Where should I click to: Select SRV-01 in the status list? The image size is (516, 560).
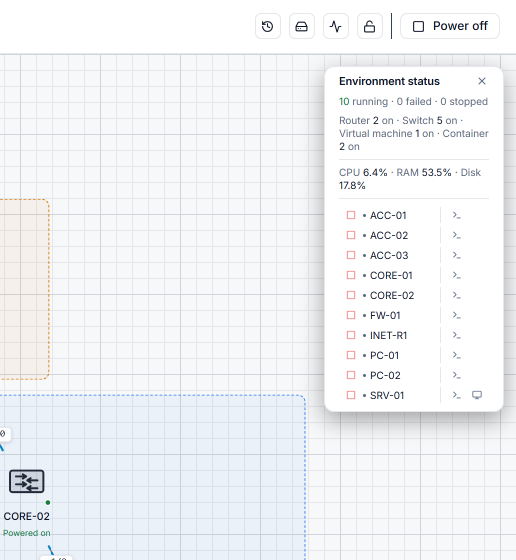coord(387,395)
